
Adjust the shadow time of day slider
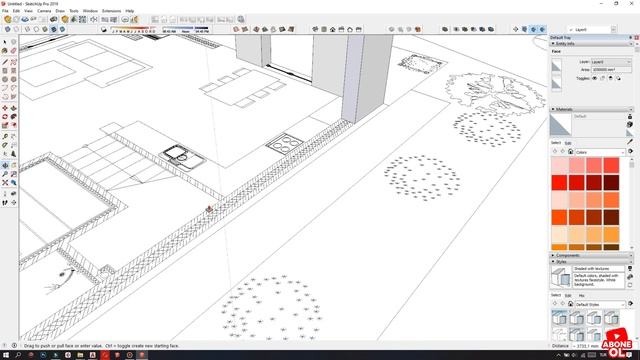(x=186, y=29)
